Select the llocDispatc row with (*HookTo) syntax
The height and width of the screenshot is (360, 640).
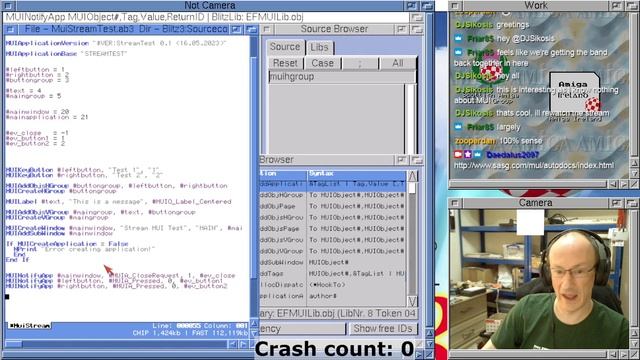click(x=333, y=285)
